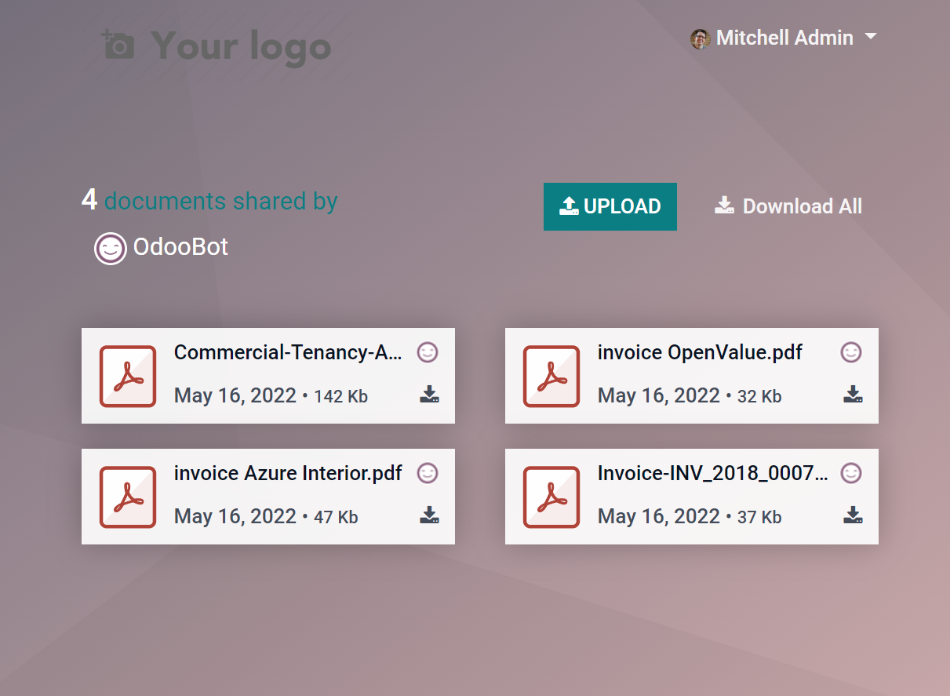Click the PDF icon for invoice Azure Interior.pdf
950x696 pixels.
(x=128, y=496)
